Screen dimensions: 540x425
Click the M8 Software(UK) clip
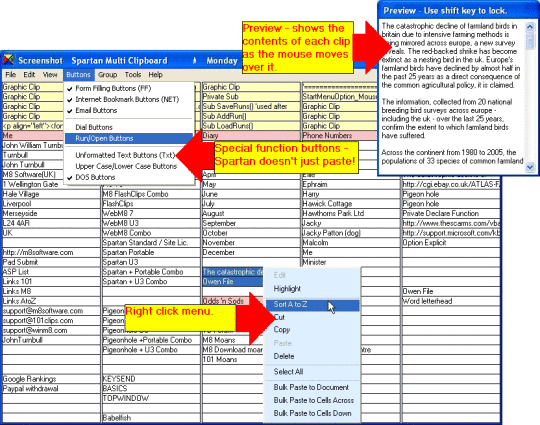point(33,175)
